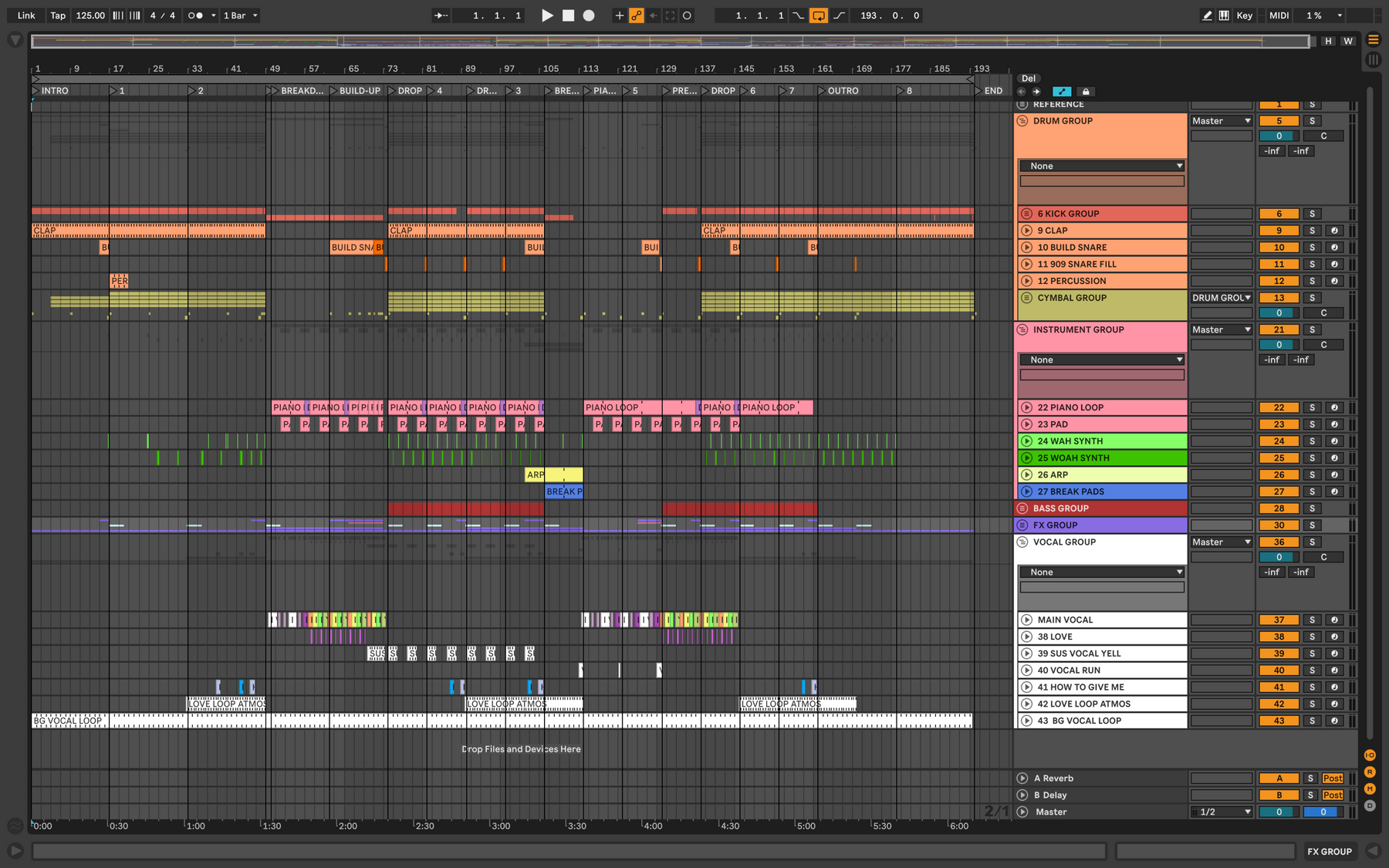
Task: Adjust Master preview/cue volume blue slider
Action: click(1323, 812)
